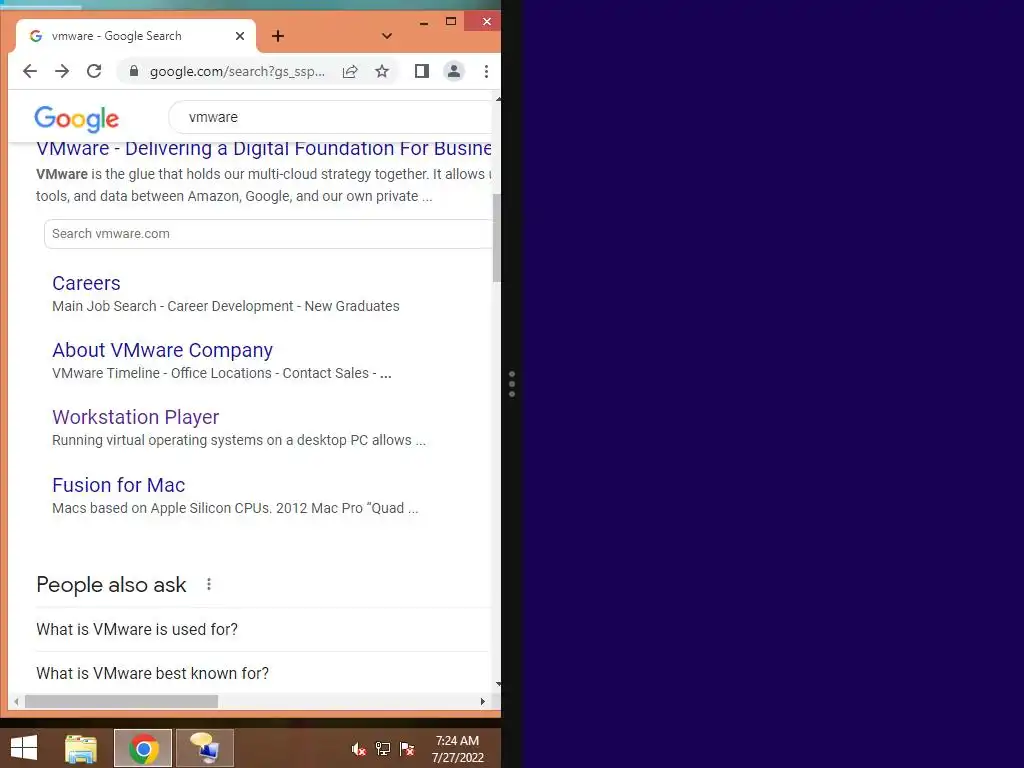1024x768 pixels.
Task: Open the Chrome profile avatar
Action: click(x=454, y=71)
